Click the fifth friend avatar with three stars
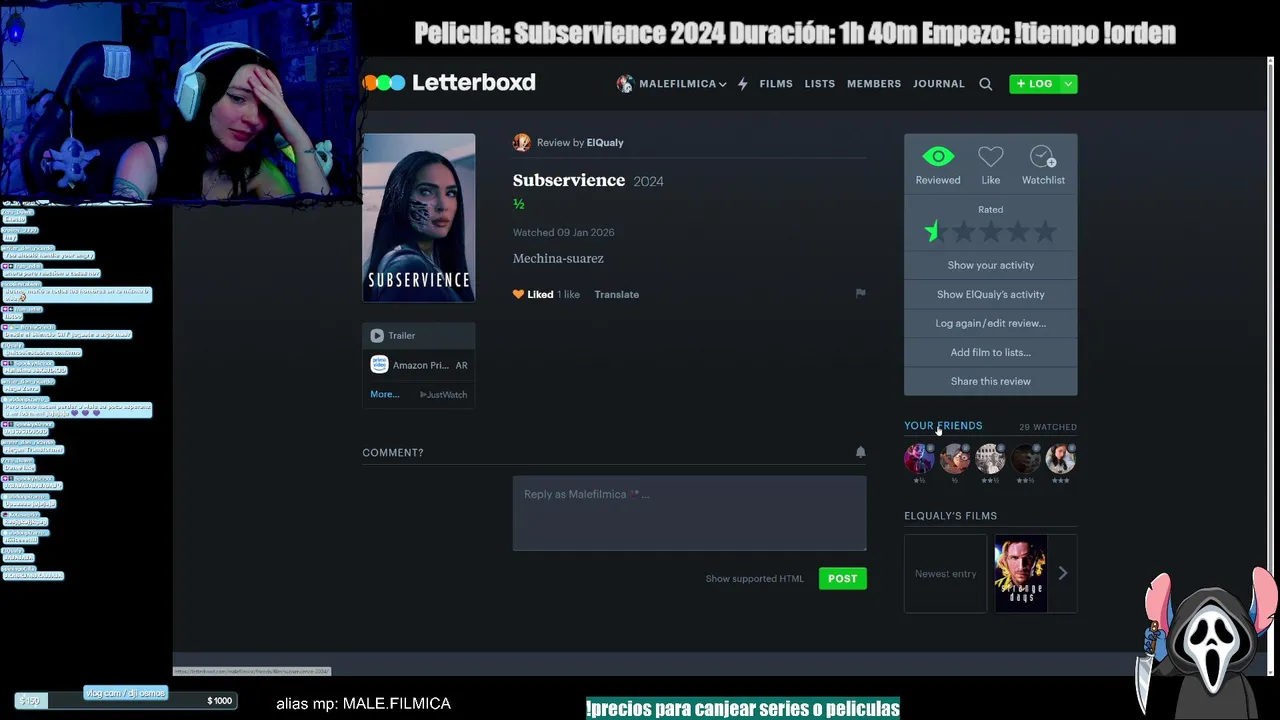1280x720 pixels. coord(1060,459)
